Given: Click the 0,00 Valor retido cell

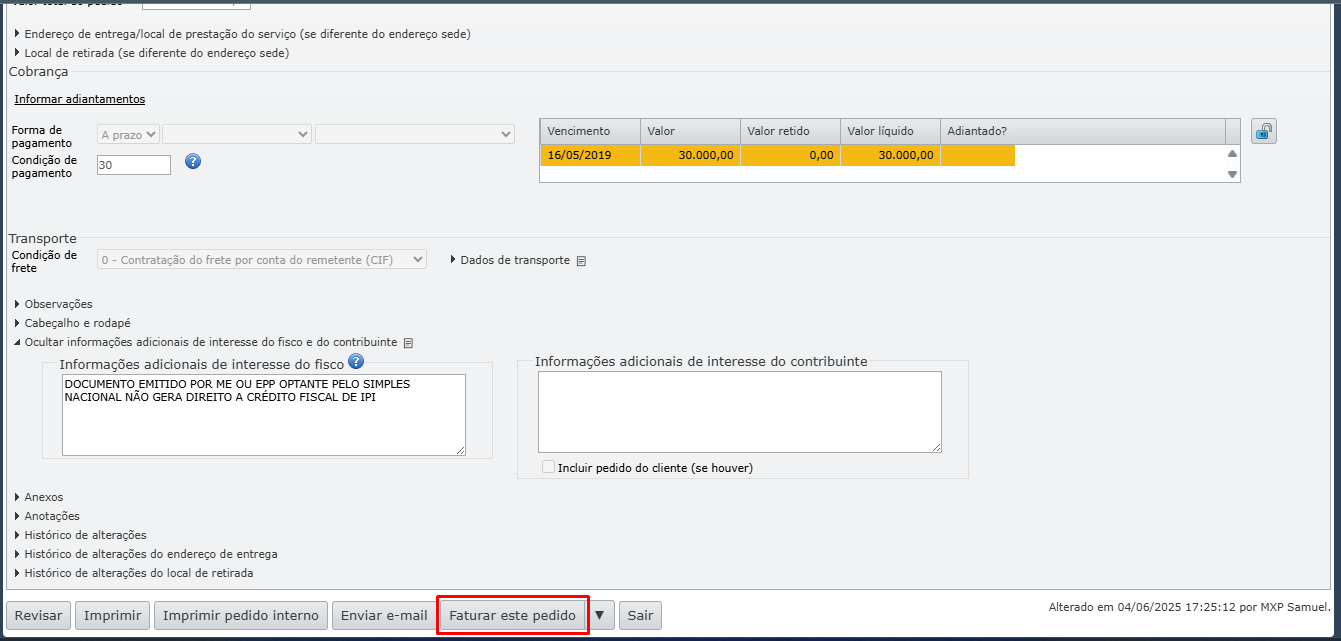Looking at the screenshot, I should point(790,155).
